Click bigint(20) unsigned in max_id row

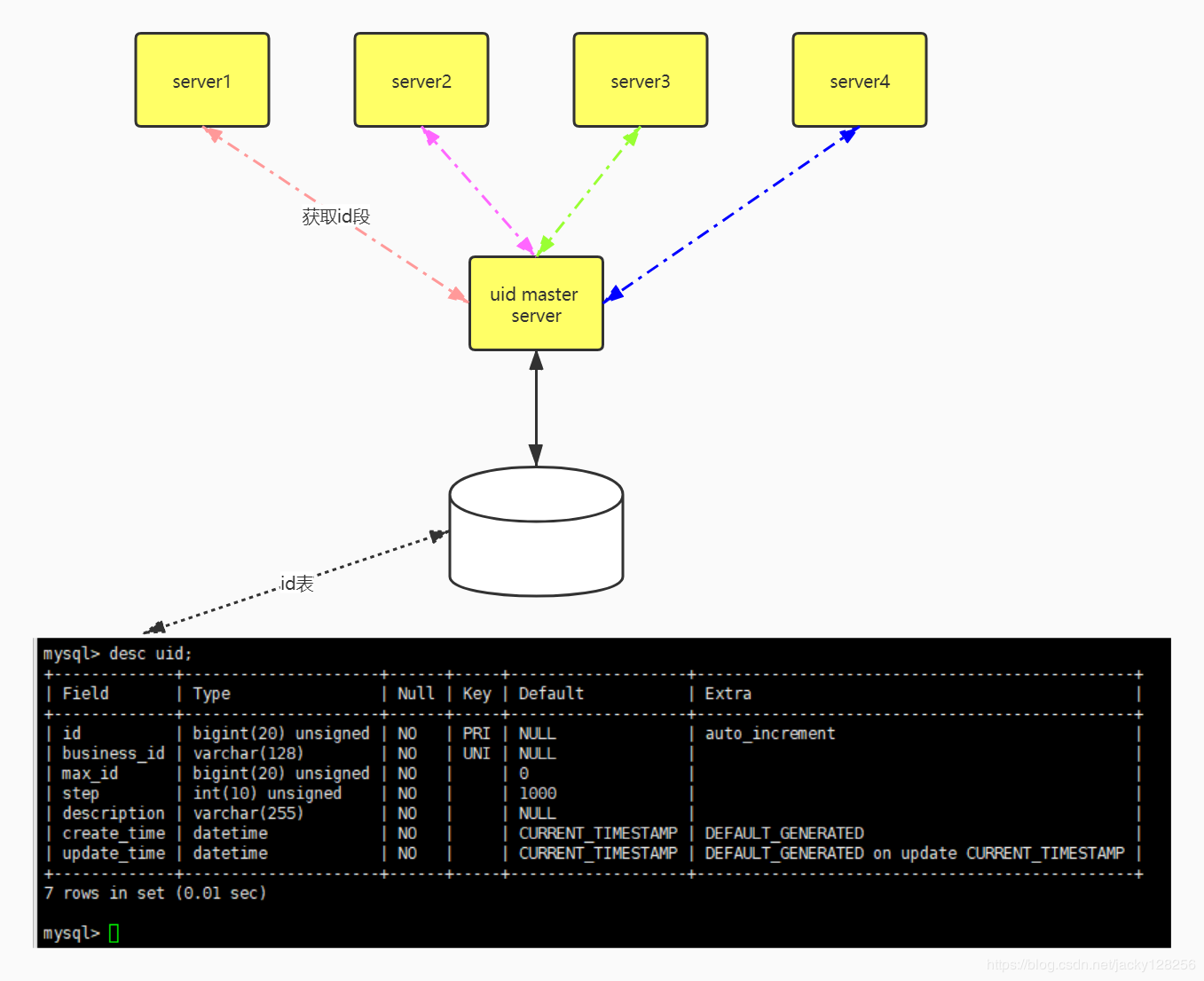pyautogui.click(x=281, y=773)
